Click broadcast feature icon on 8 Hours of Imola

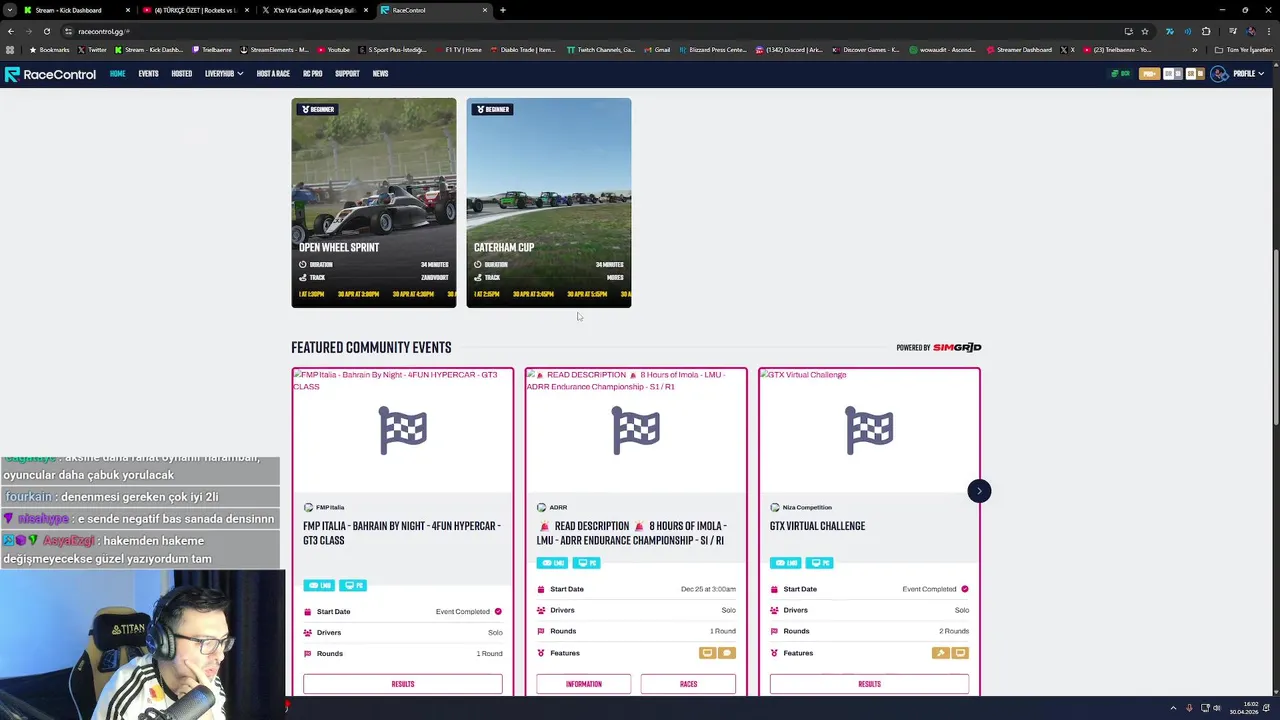pyautogui.click(x=707, y=653)
